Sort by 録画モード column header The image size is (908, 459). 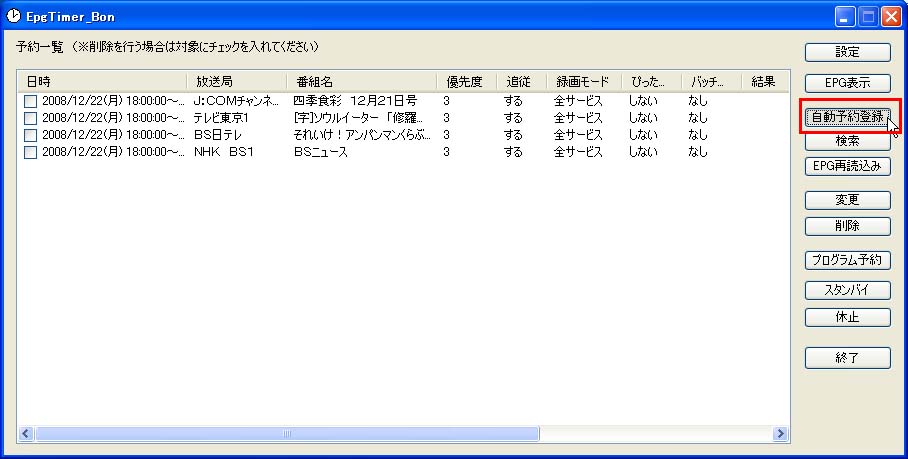tap(584, 82)
